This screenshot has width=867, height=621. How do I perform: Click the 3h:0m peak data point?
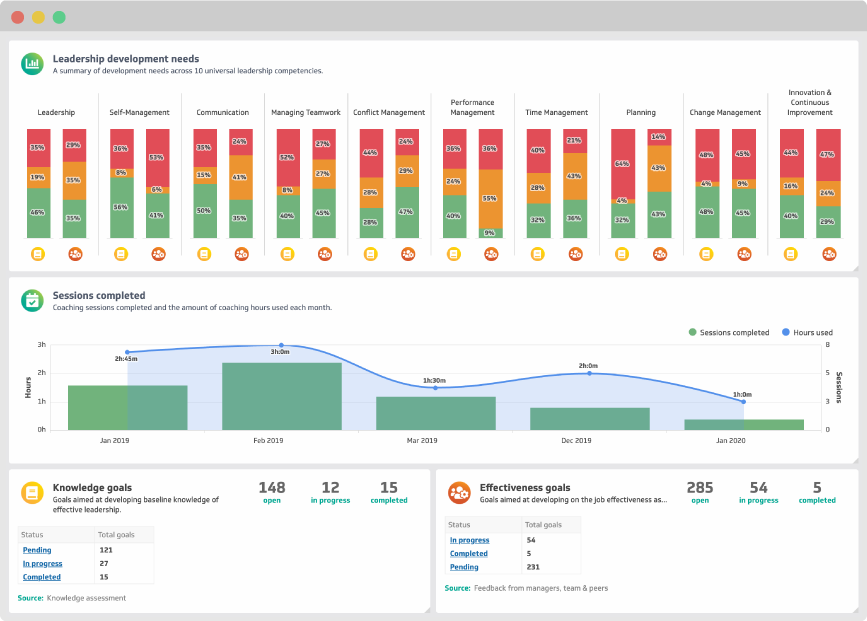(x=281, y=345)
